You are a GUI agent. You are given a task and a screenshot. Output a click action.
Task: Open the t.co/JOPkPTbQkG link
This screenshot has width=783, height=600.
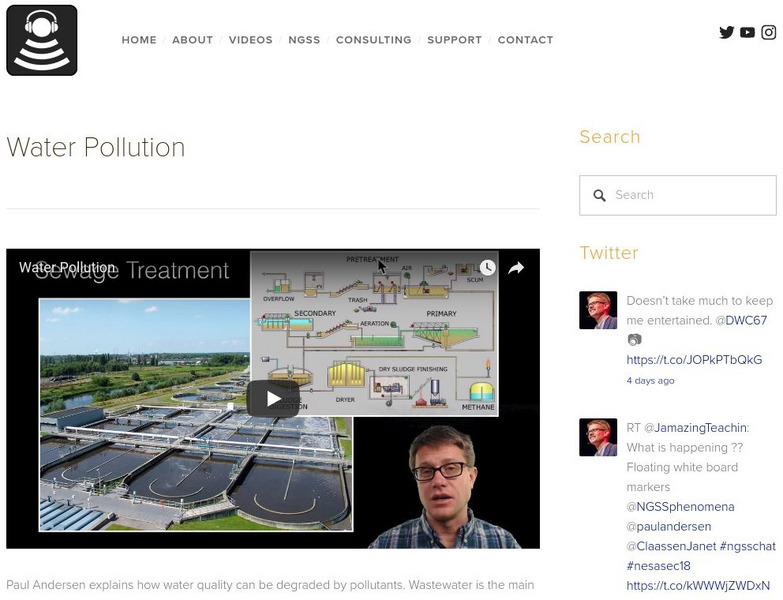[x=694, y=360]
